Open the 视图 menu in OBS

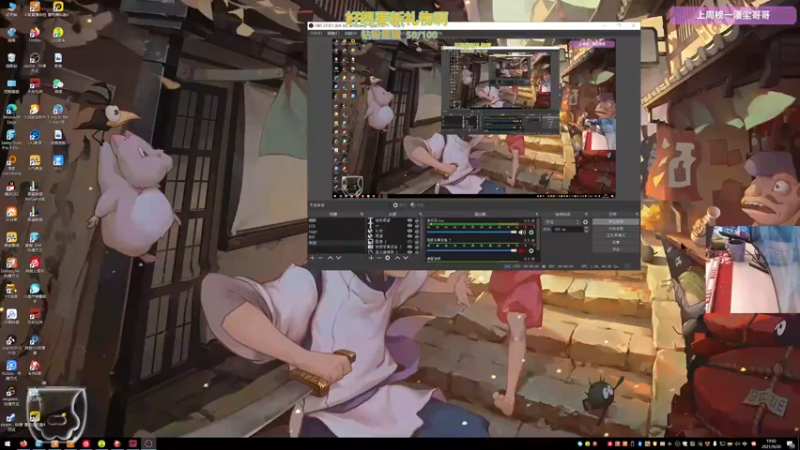click(351, 33)
